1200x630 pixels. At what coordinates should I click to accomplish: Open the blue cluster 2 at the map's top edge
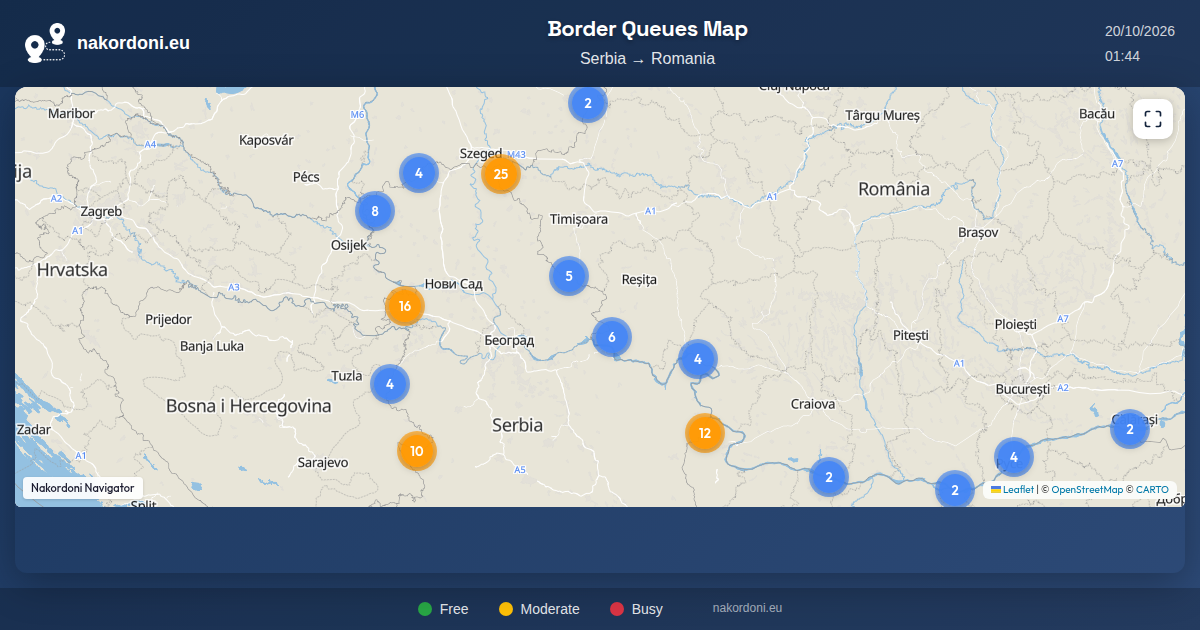point(588,103)
